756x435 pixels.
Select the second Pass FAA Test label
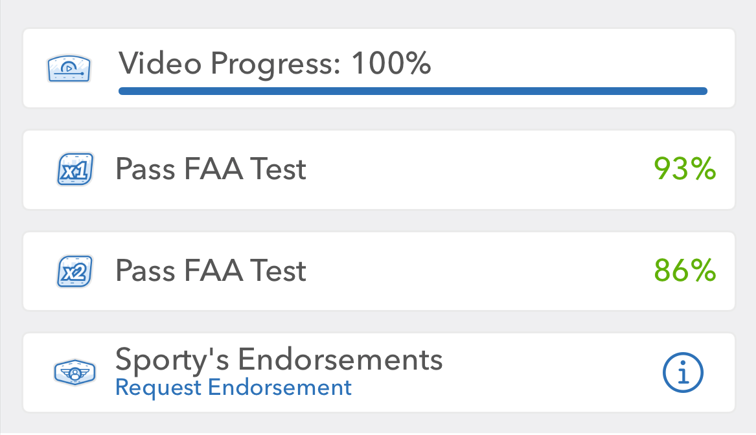[211, 270]
